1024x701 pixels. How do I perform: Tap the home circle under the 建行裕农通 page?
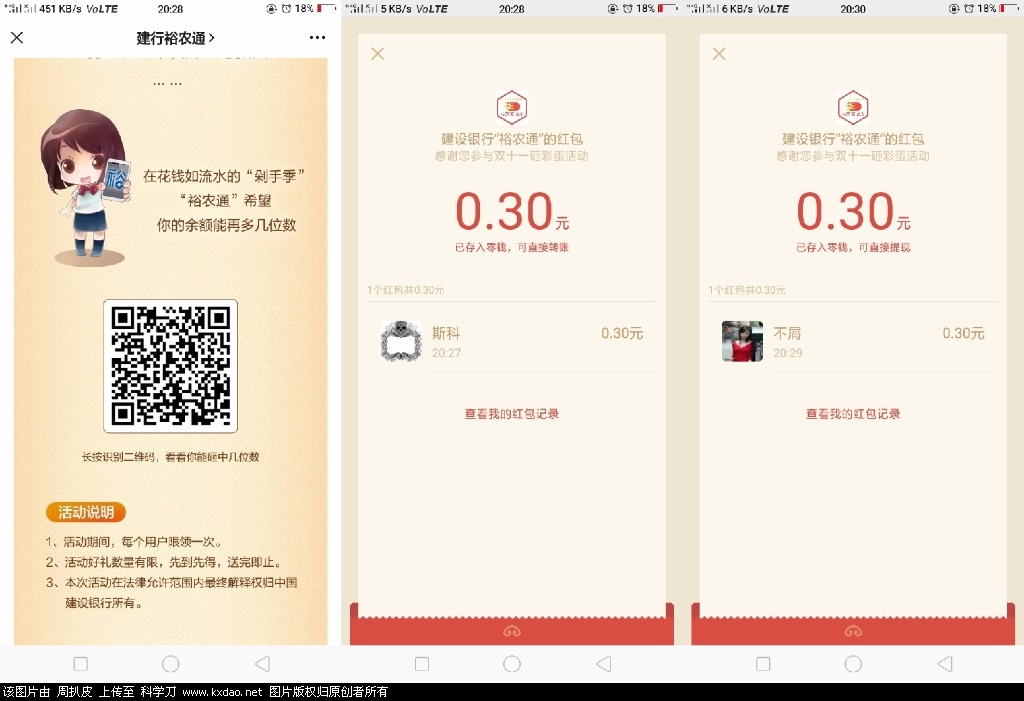pyautogui.click(x=170, y=664)
